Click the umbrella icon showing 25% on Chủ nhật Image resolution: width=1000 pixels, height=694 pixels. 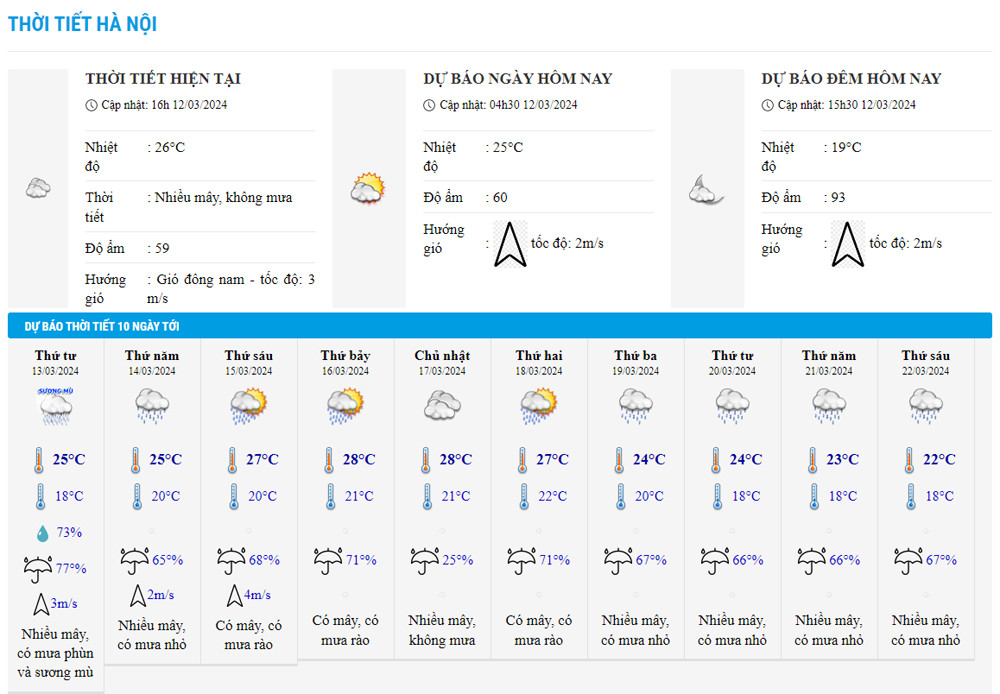[425, 560]
